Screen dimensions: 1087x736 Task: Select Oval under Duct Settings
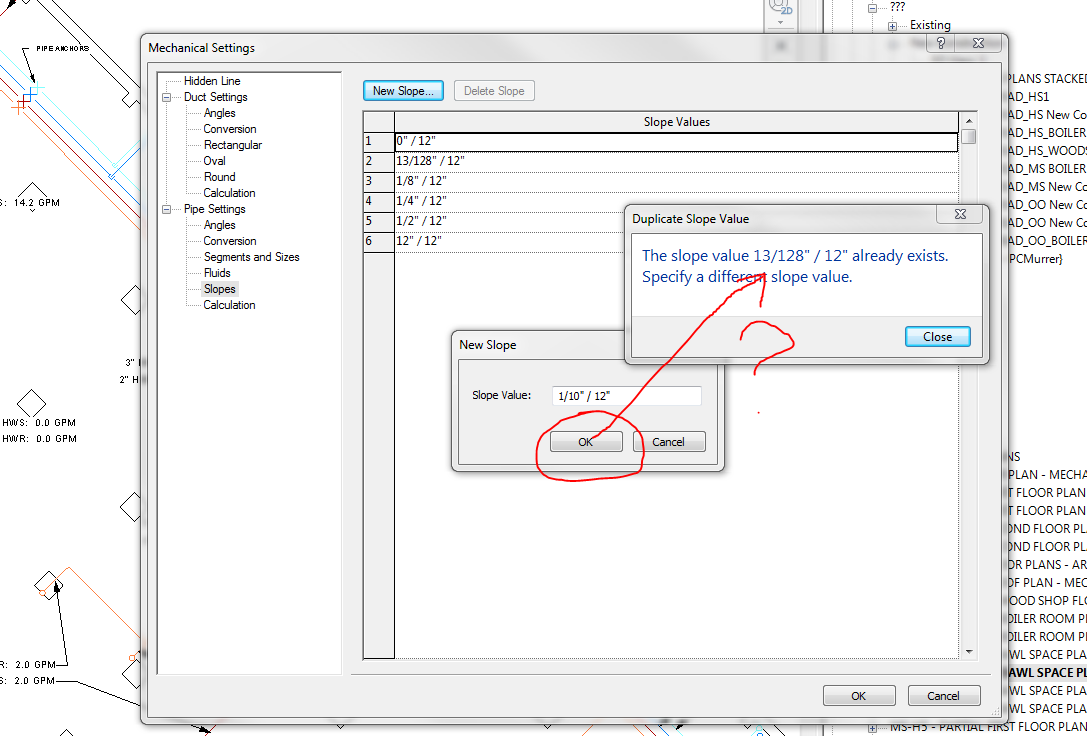(x=214, y=160)
